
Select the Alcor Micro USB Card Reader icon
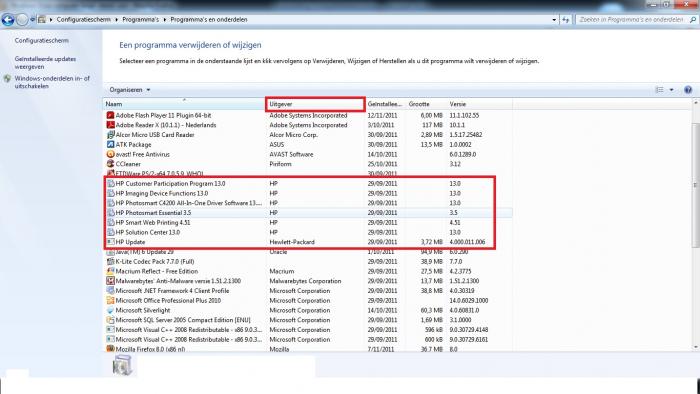[x=110, y=135]
